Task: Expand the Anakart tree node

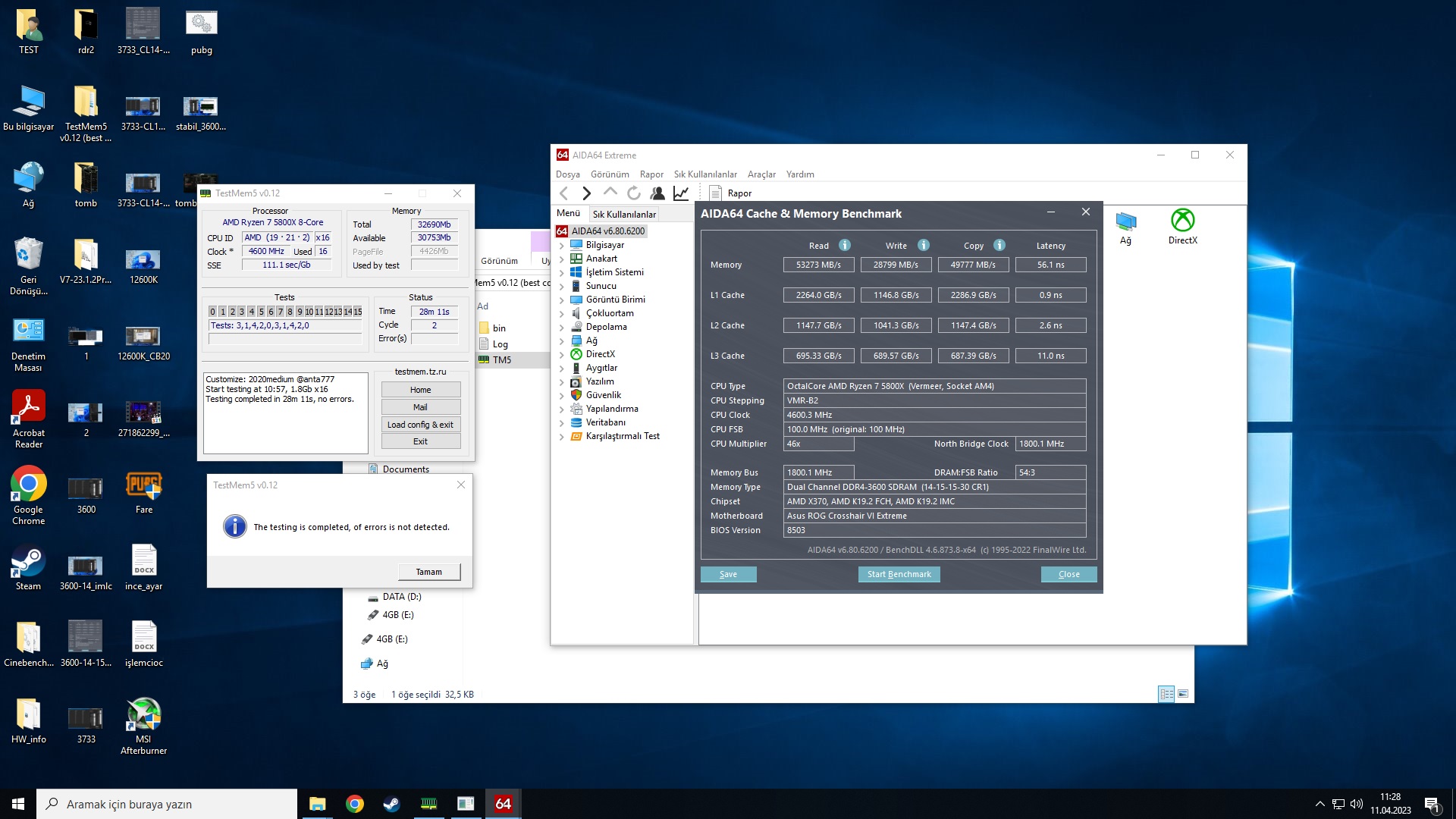Action: (561, 259)
